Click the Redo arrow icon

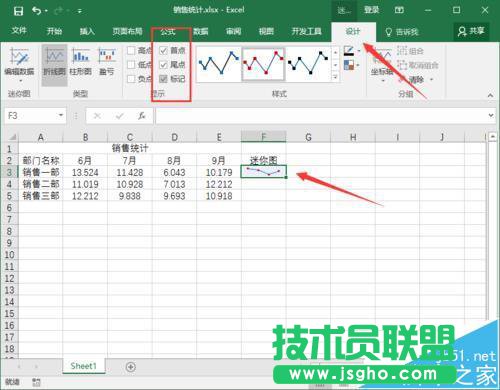59,11
